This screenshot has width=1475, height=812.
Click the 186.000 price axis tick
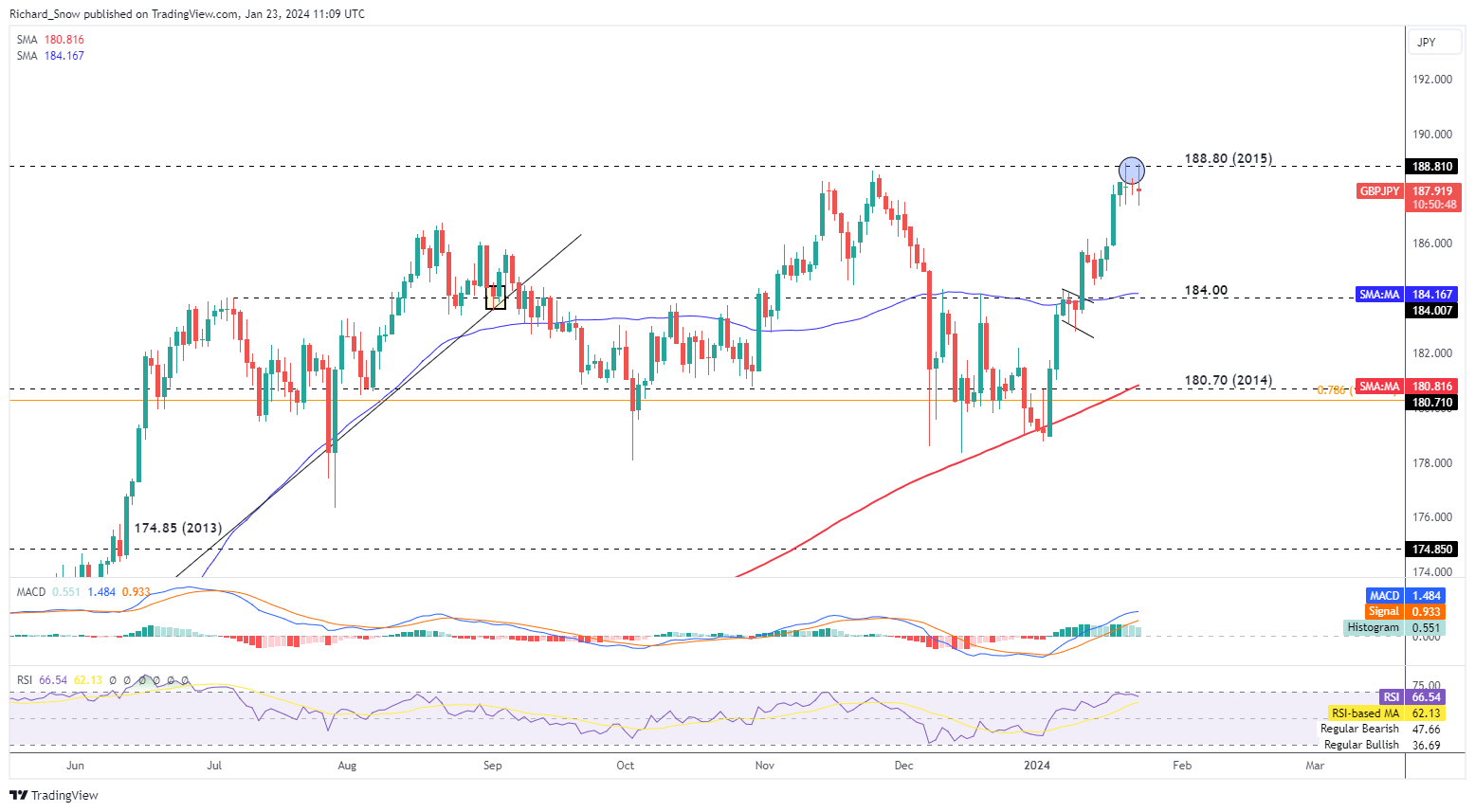pyautogui.click(x=1432, y=244)
